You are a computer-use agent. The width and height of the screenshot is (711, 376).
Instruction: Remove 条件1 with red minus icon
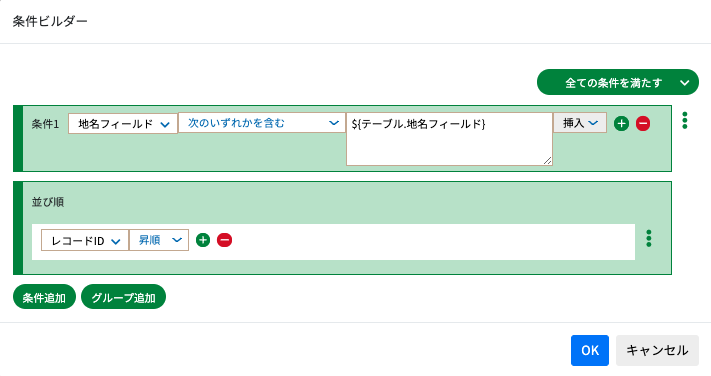tap(643, 123)
